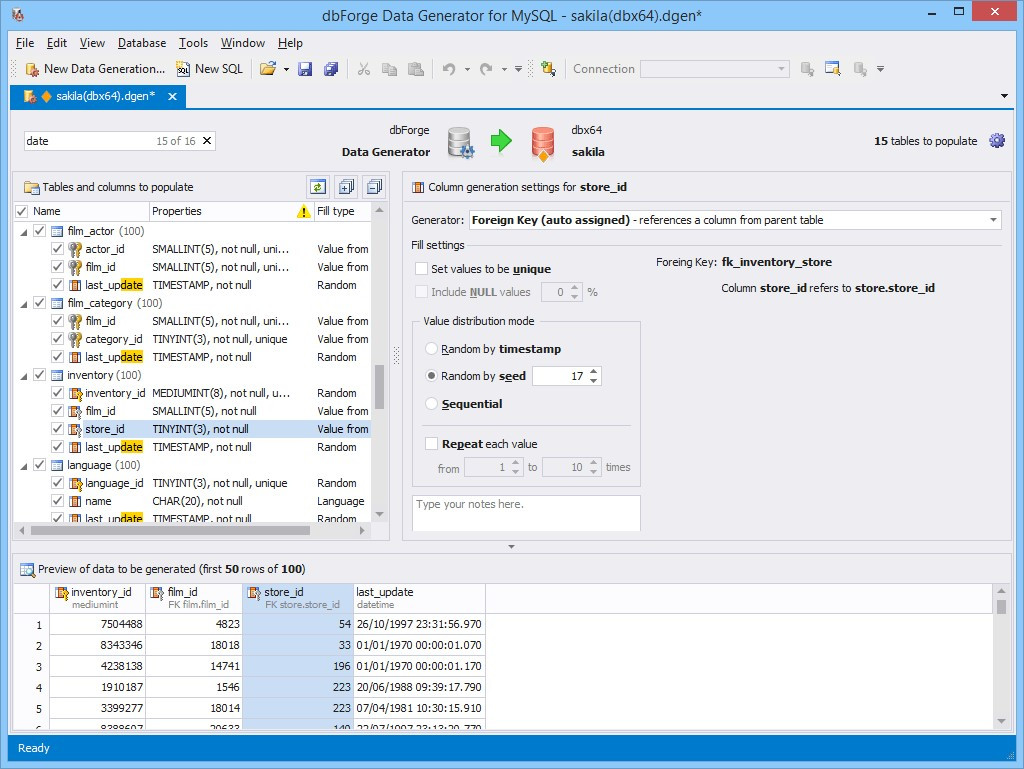Viewport: 1024px width, 769px height.
Task: Click the Open file folder icon
Action: [x=268, y=69]
